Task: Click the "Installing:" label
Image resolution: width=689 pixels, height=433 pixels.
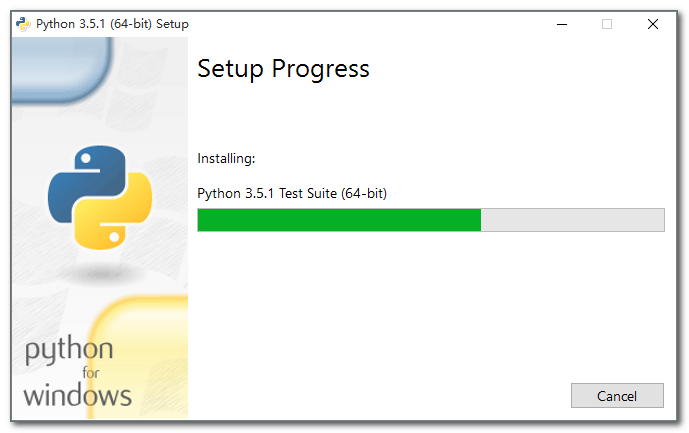Action: pos(226,158)
